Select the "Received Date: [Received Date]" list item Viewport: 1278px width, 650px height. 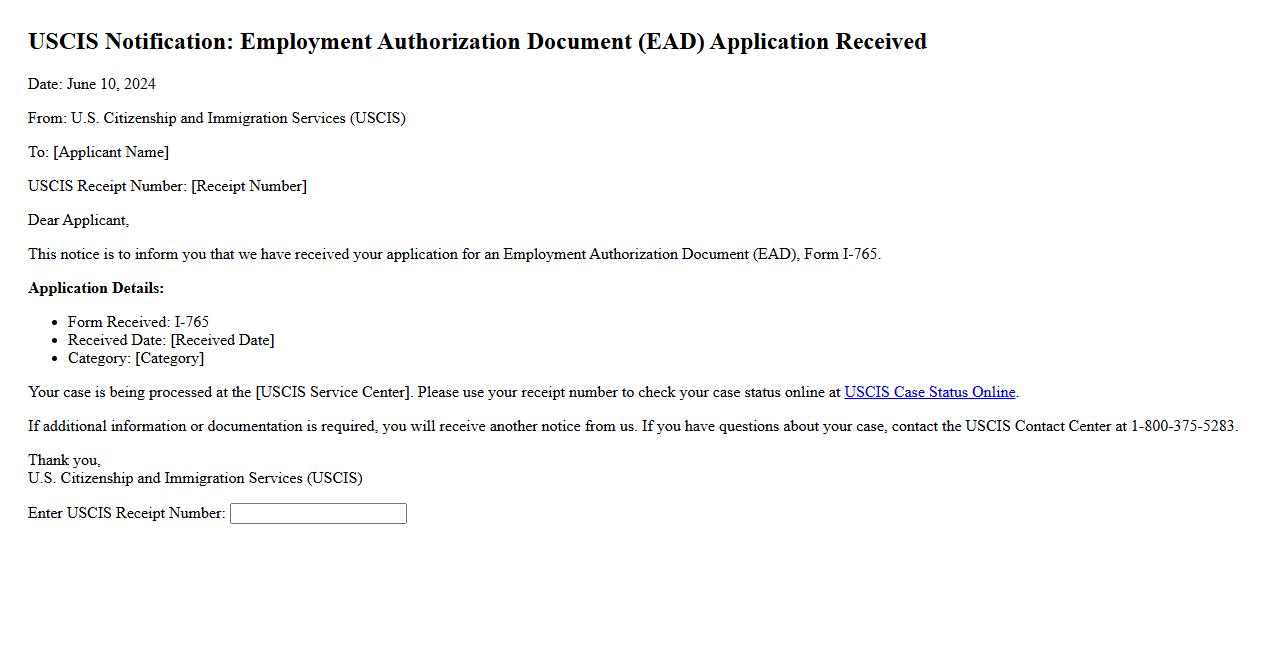(171, 340)
